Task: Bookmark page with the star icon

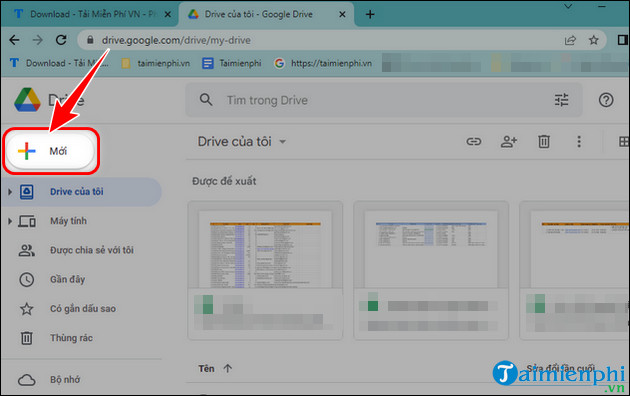Action: pyautogui.click(x=593, y=40)
